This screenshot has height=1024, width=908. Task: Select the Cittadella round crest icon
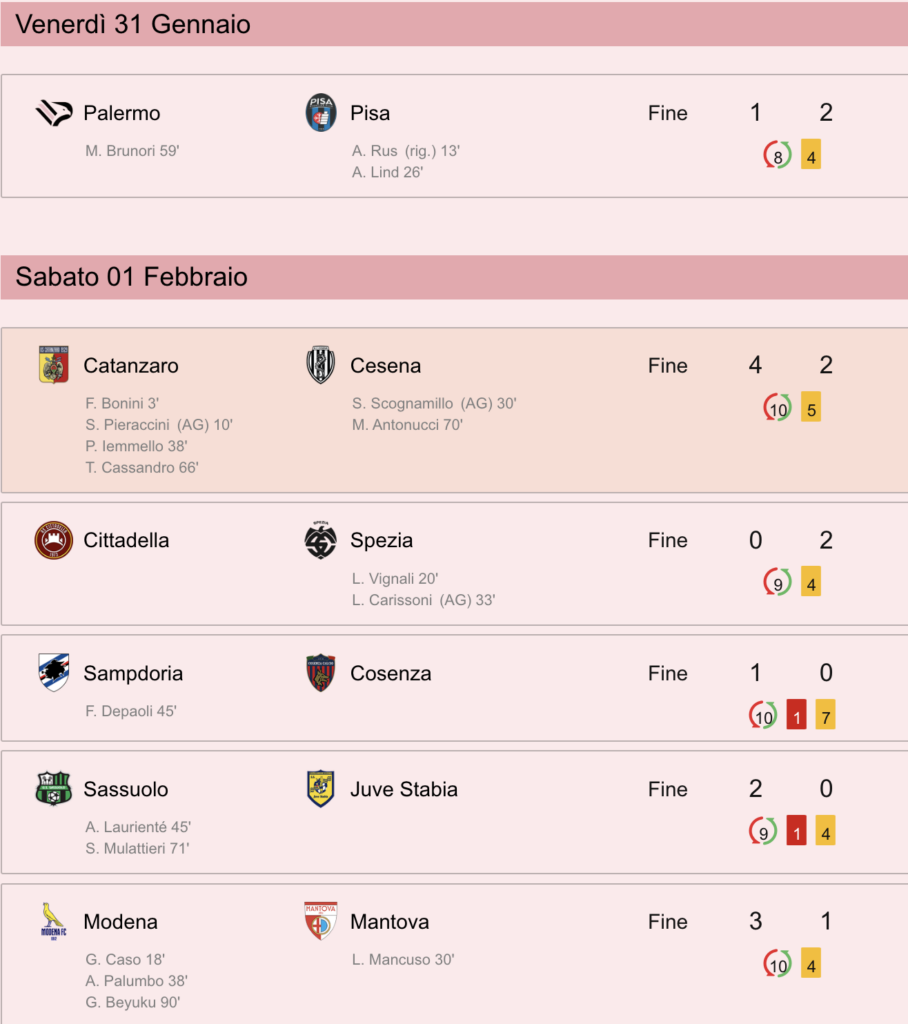tap(54, 540)
